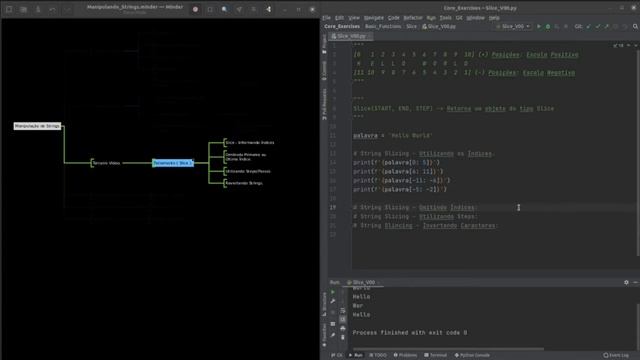Click the redo icon in Minder toolbar
Image resolution: width=640 pixels, height=360 pixels.
point(67,9)
